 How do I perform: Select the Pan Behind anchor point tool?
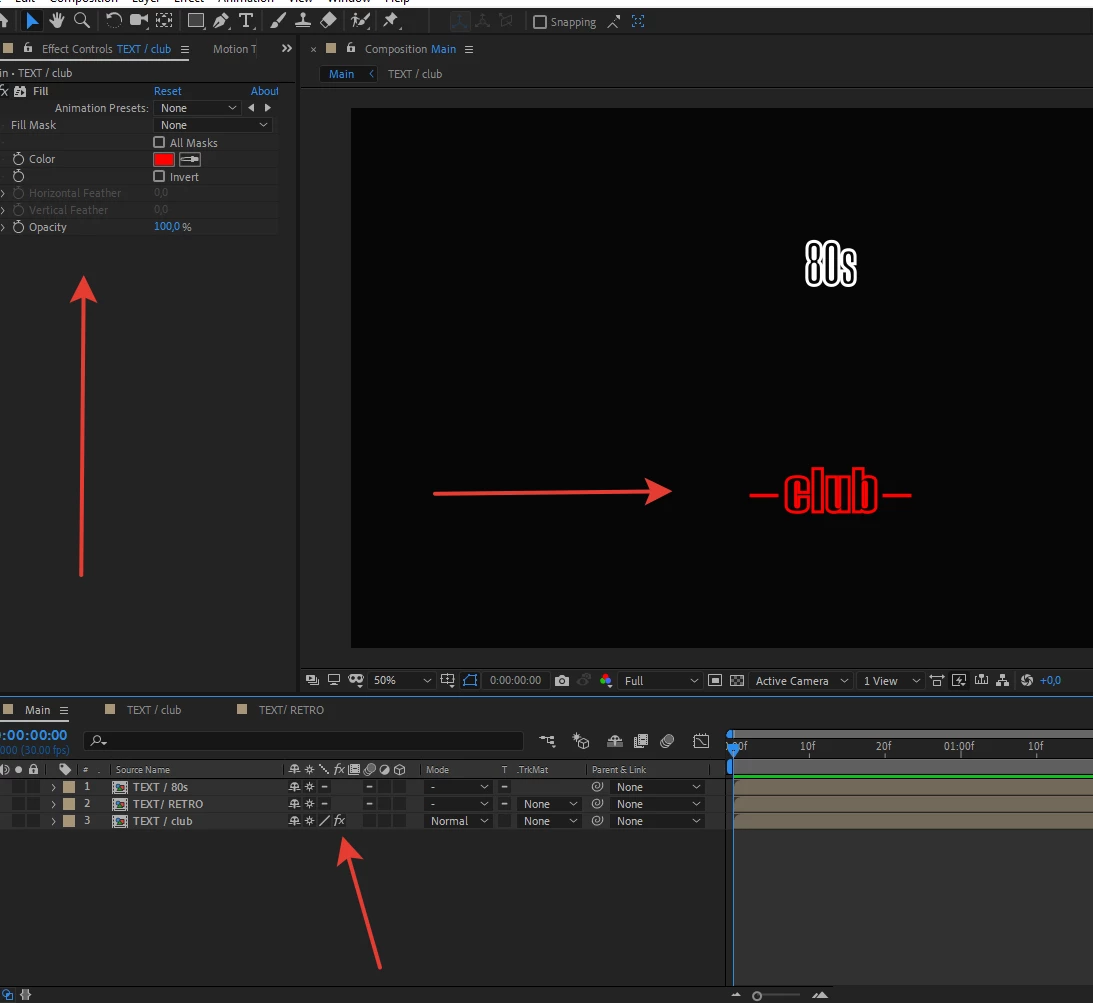pyautogui.click(x=164, y=21)
